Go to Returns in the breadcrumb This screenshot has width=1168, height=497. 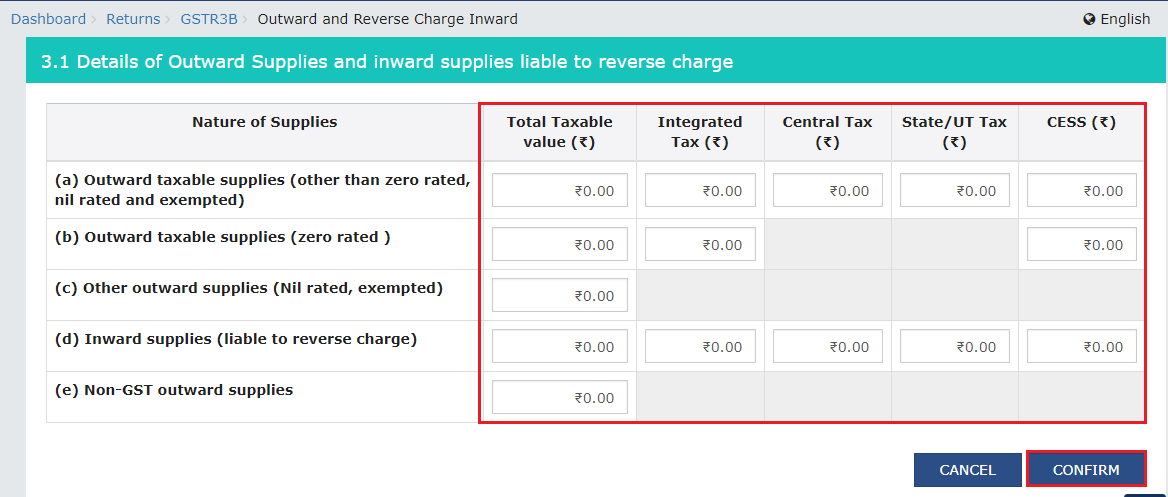point(133,19)
